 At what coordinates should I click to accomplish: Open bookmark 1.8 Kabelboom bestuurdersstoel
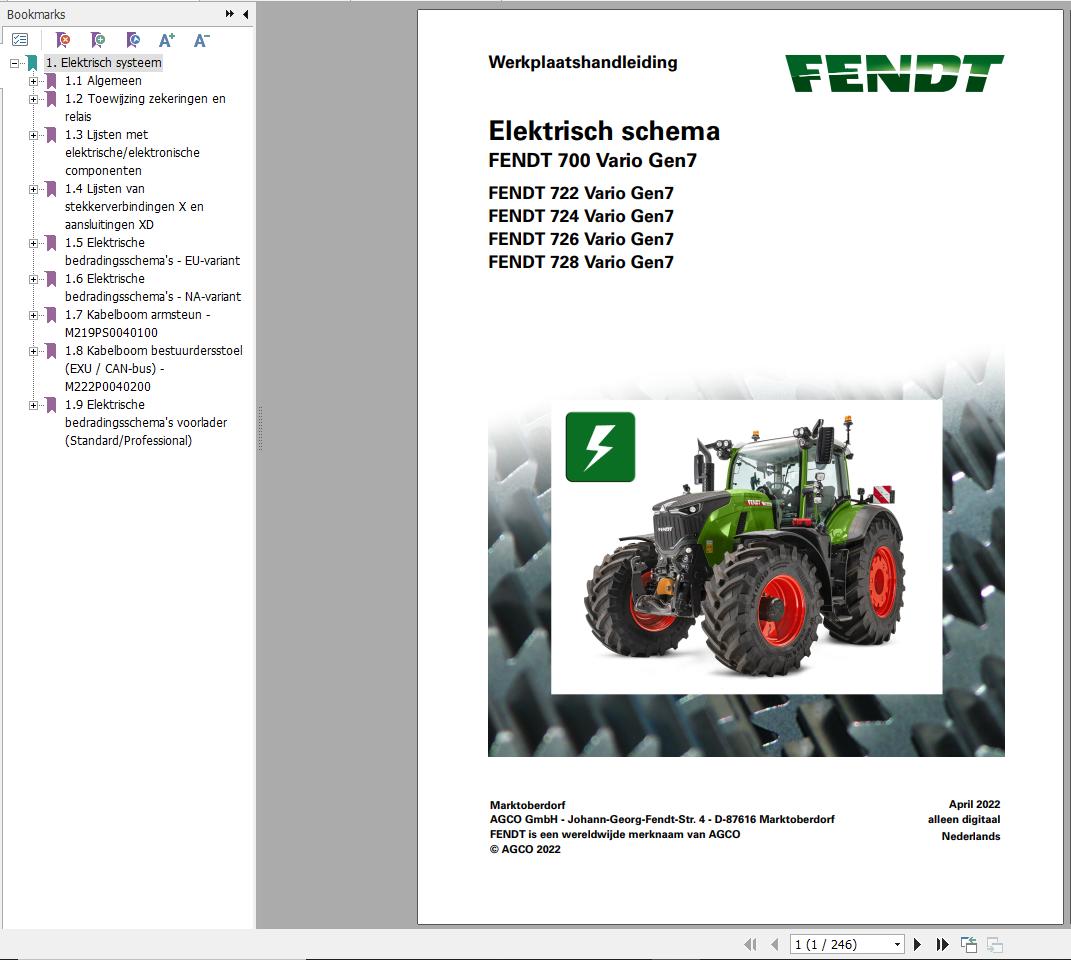coord(154,369)
